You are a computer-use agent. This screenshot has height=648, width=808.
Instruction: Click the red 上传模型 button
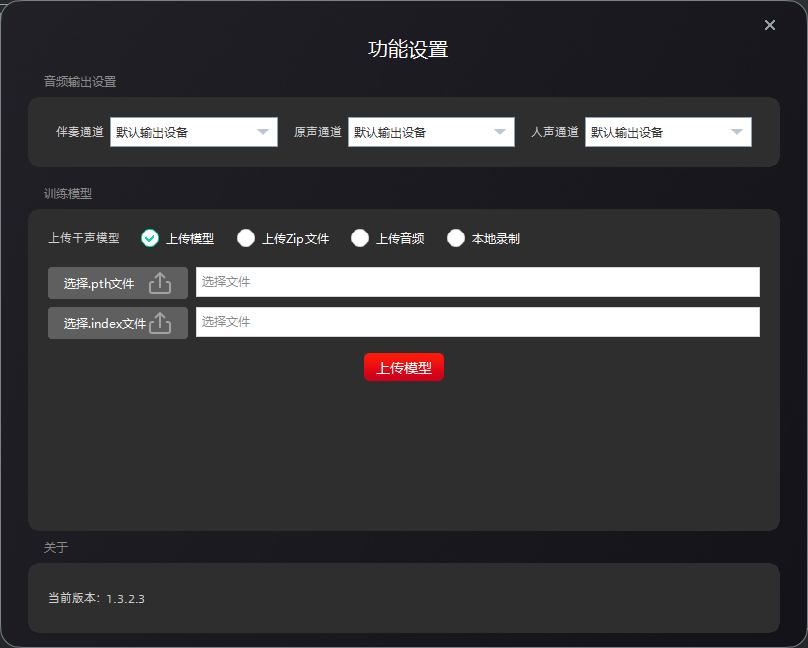(404, 368)
